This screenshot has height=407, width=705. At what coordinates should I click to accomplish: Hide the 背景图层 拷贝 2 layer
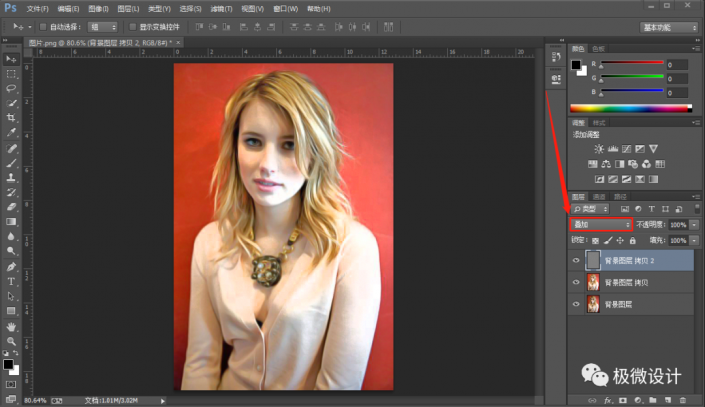tap(576, 260)
